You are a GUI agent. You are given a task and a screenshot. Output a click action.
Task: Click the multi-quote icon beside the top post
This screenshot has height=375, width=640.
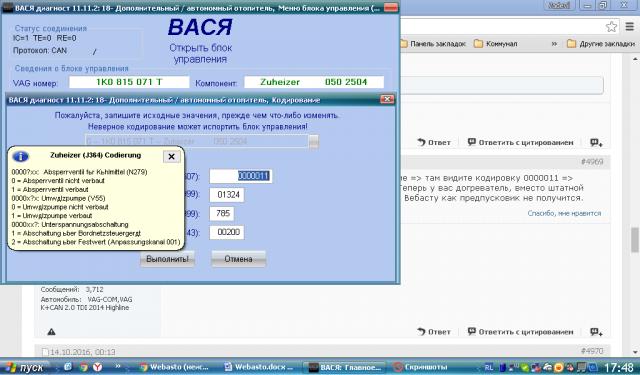(596, 142)
